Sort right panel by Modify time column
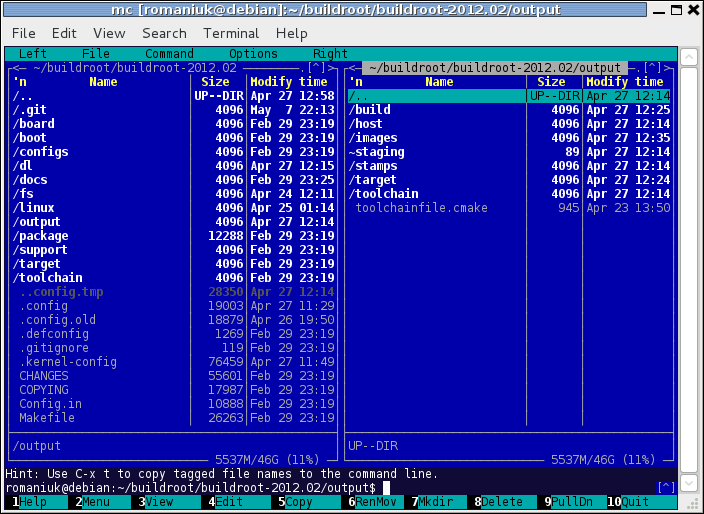The image size is (704, 514). 625,82
